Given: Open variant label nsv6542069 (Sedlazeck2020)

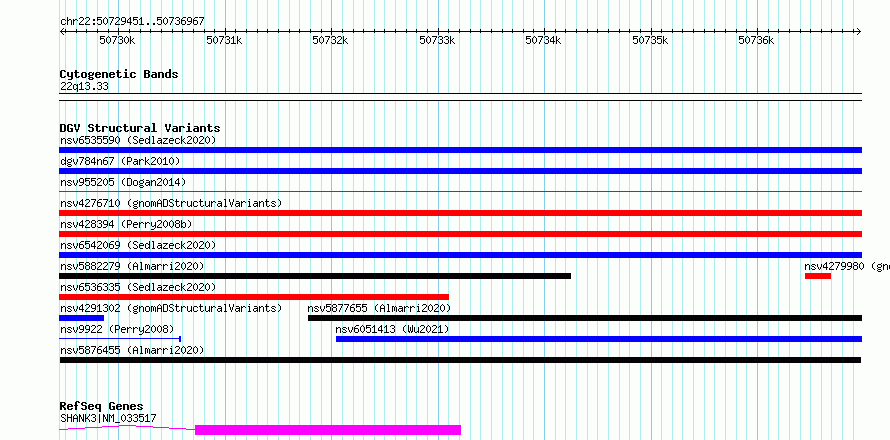Looking at the screenshot, I should pyautogui.click(x=138, y=245).
